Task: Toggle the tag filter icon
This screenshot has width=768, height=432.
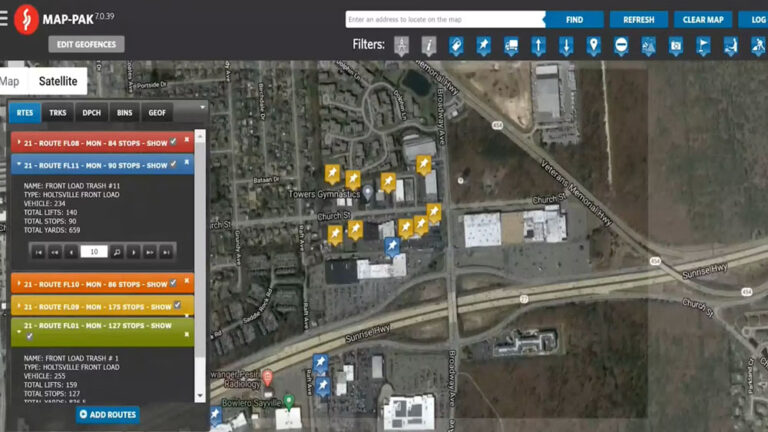Action: pos(456,46)
